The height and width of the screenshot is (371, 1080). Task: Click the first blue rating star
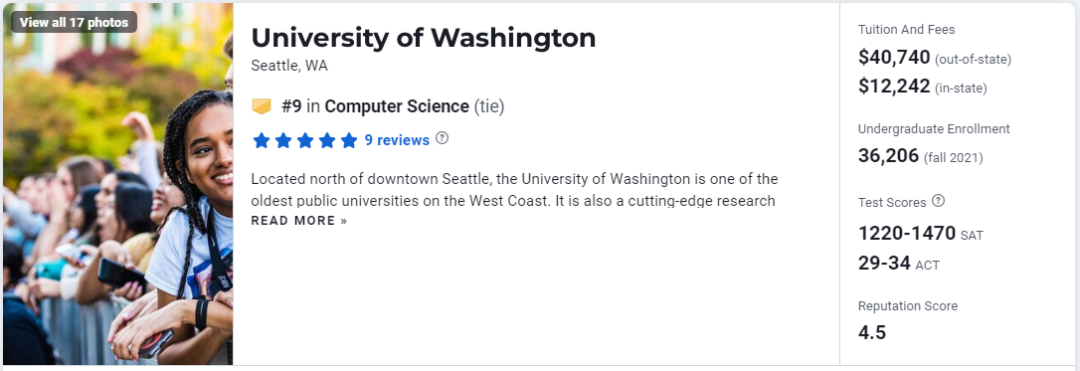click(x=261, y=140)
